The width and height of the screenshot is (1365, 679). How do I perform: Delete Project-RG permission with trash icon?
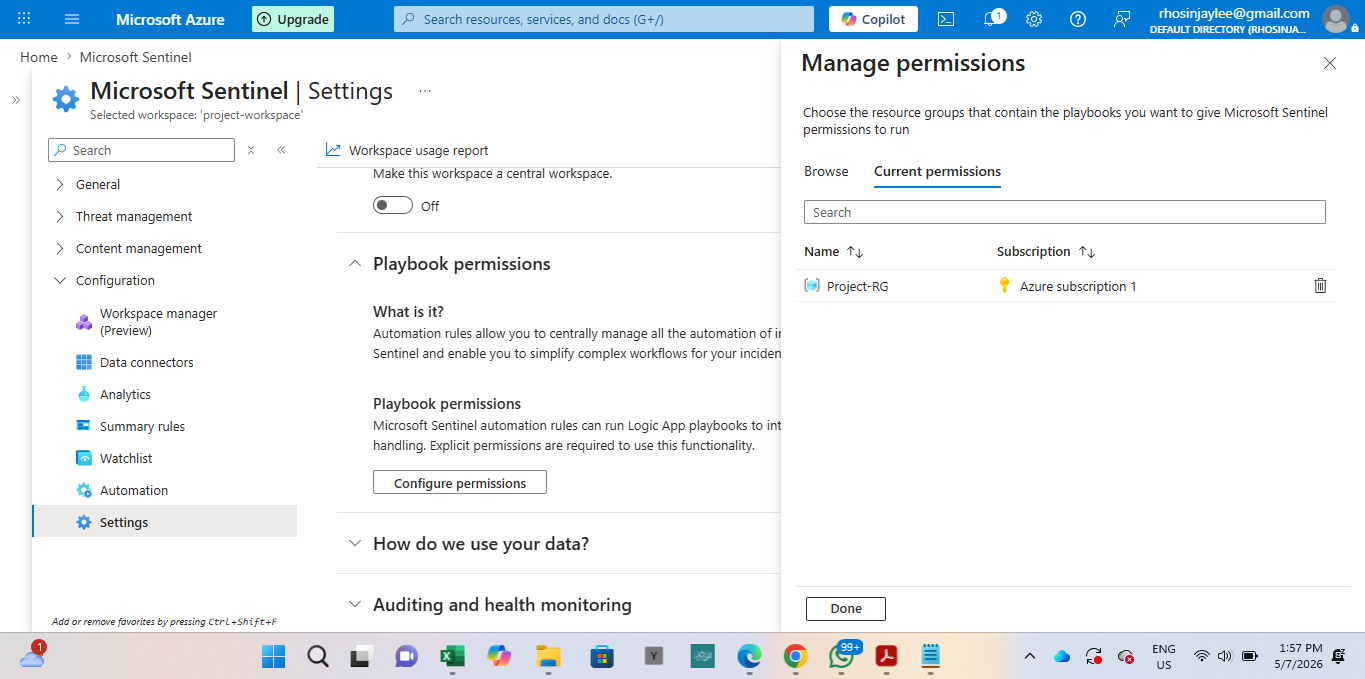coord(1320,286)
